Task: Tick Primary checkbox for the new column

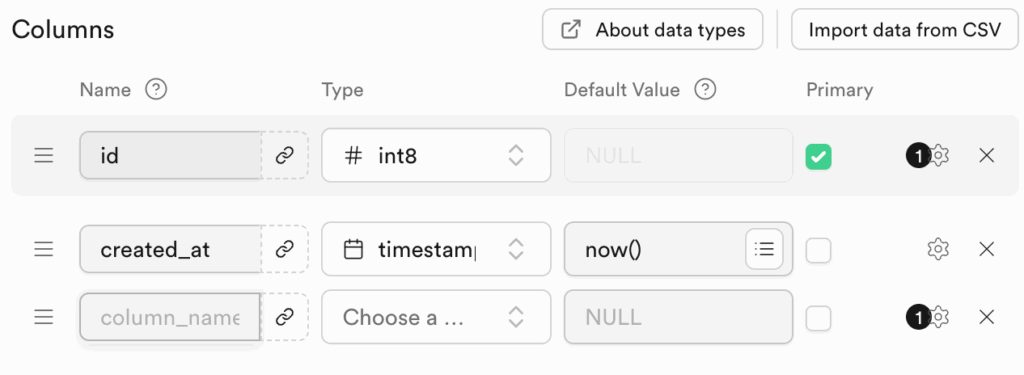Action: pyautogui.click(x=818, y=319)
